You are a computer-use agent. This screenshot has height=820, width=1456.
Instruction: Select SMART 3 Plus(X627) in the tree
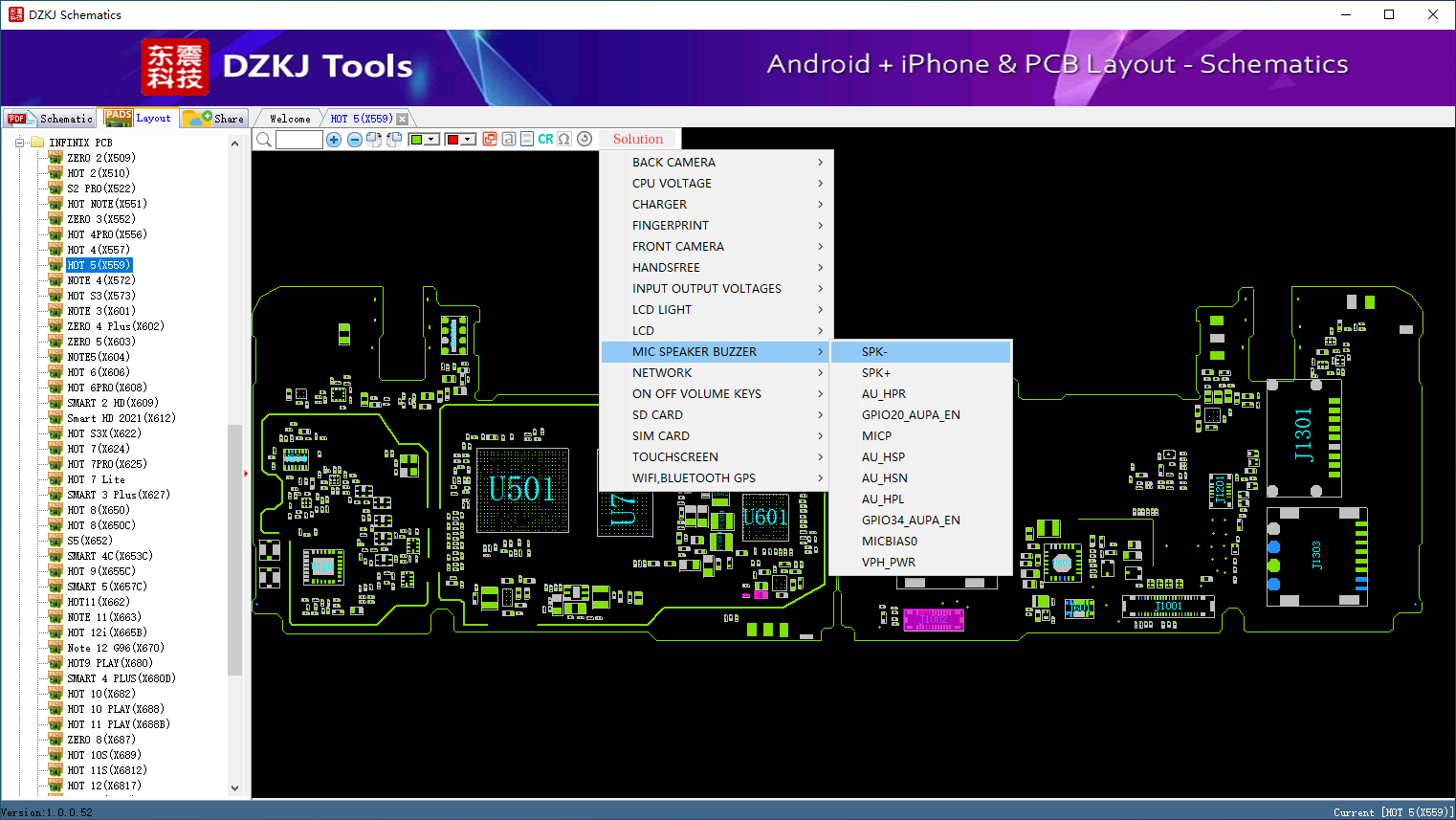point(119,495)
